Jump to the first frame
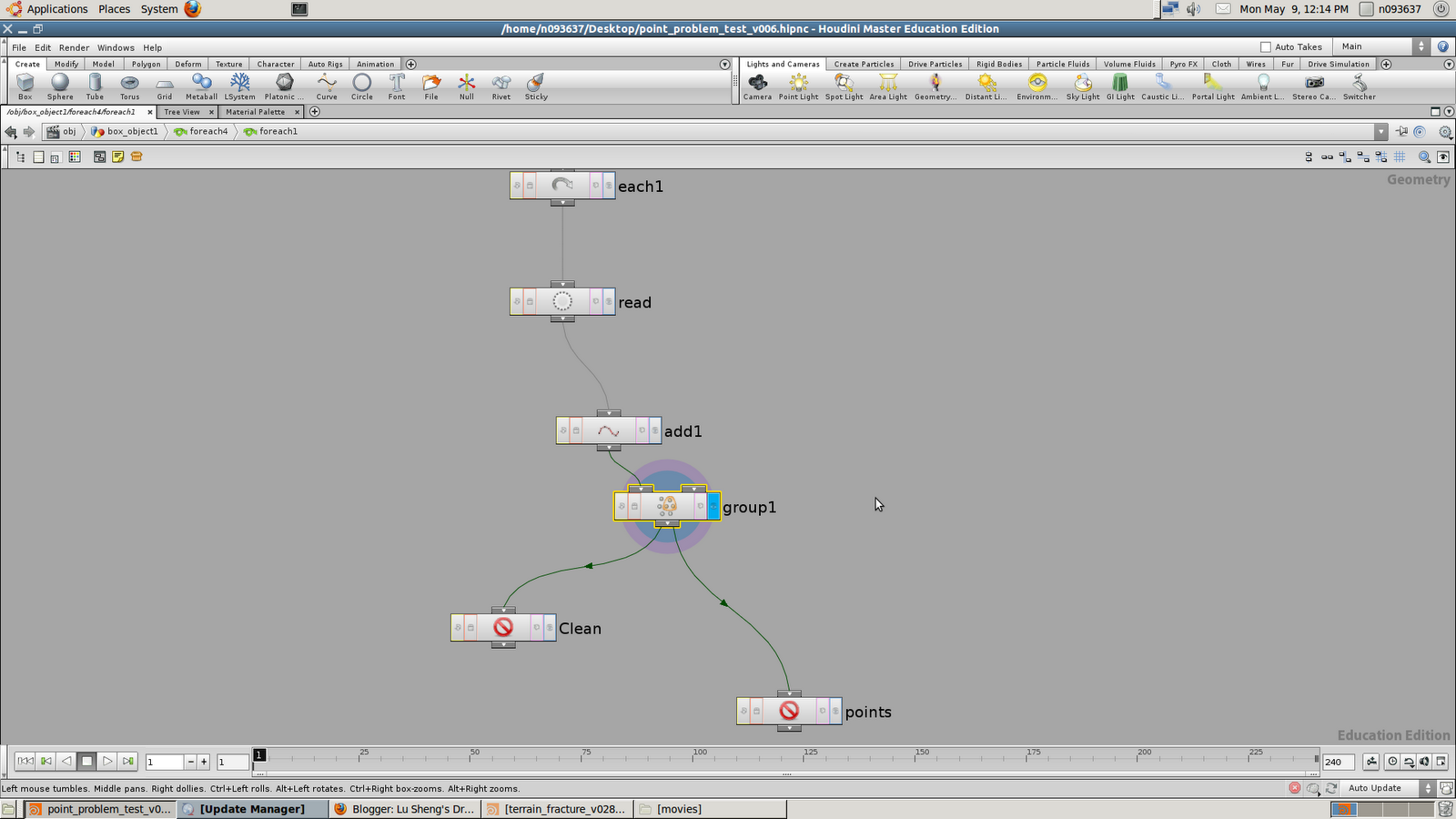Screen dimensions: 1456x819 pyautogui.click(x=25, y=761)
